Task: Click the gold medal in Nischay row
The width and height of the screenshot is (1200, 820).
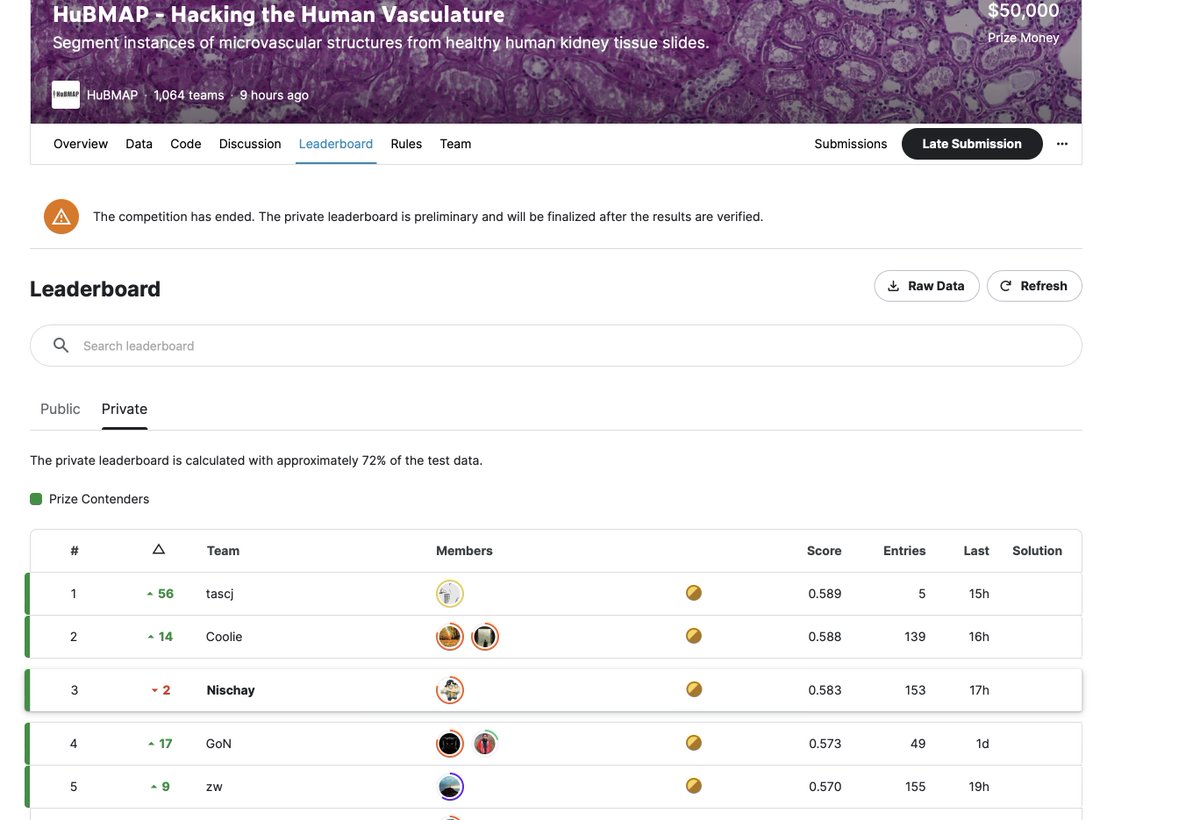Action: (694, 689)
